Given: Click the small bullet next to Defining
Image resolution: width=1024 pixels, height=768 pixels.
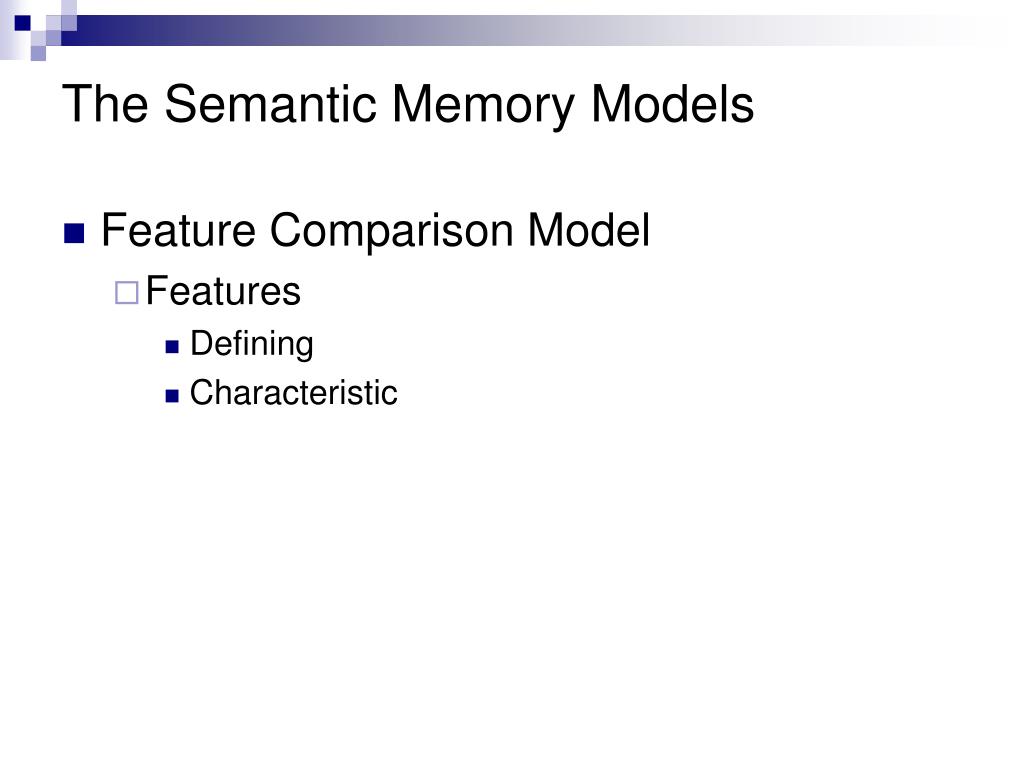Looking at the screenshot, I should [x=172, y=347].
